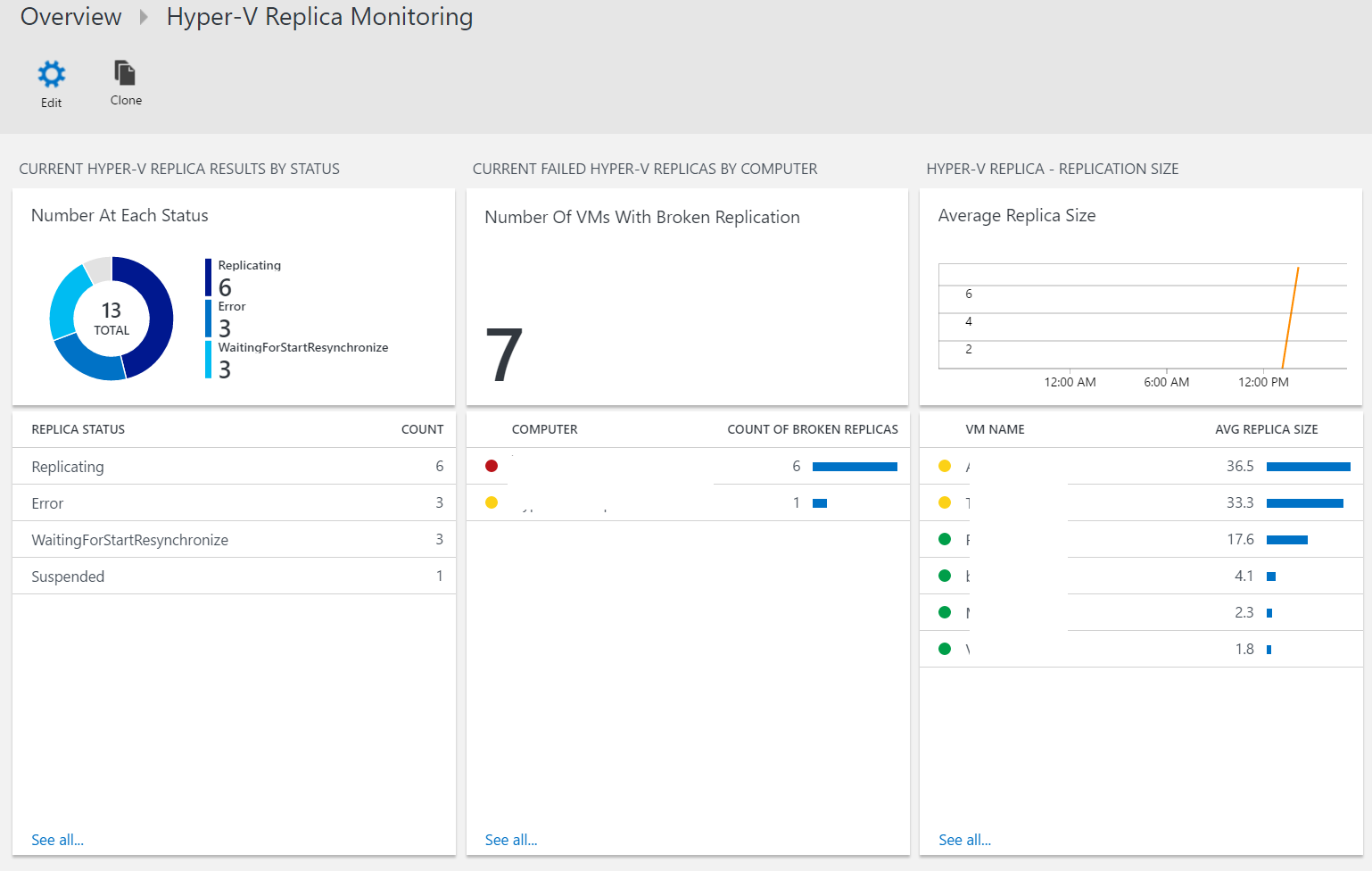Click See all under the replica size list
The image size is (1372, 871).
click(x=964, y=840)
